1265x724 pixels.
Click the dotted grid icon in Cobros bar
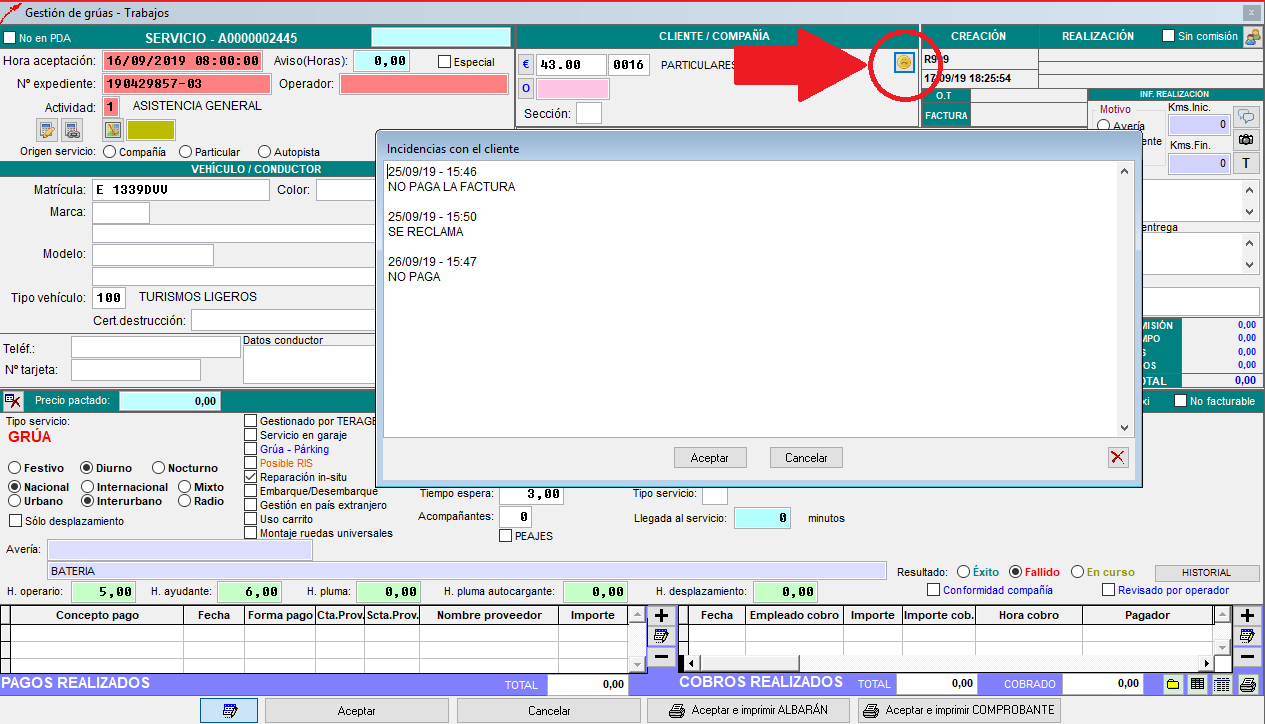coord(1222,685)
